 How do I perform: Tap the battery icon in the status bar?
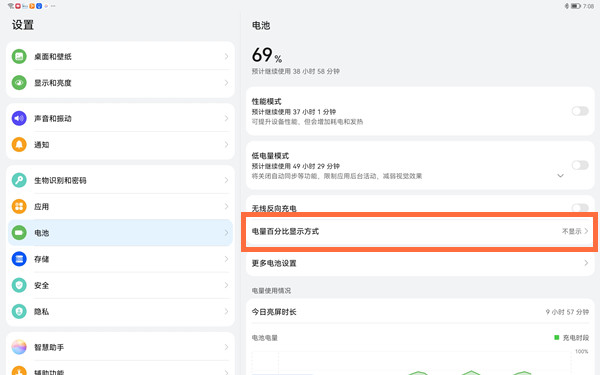tap(576, 6)
